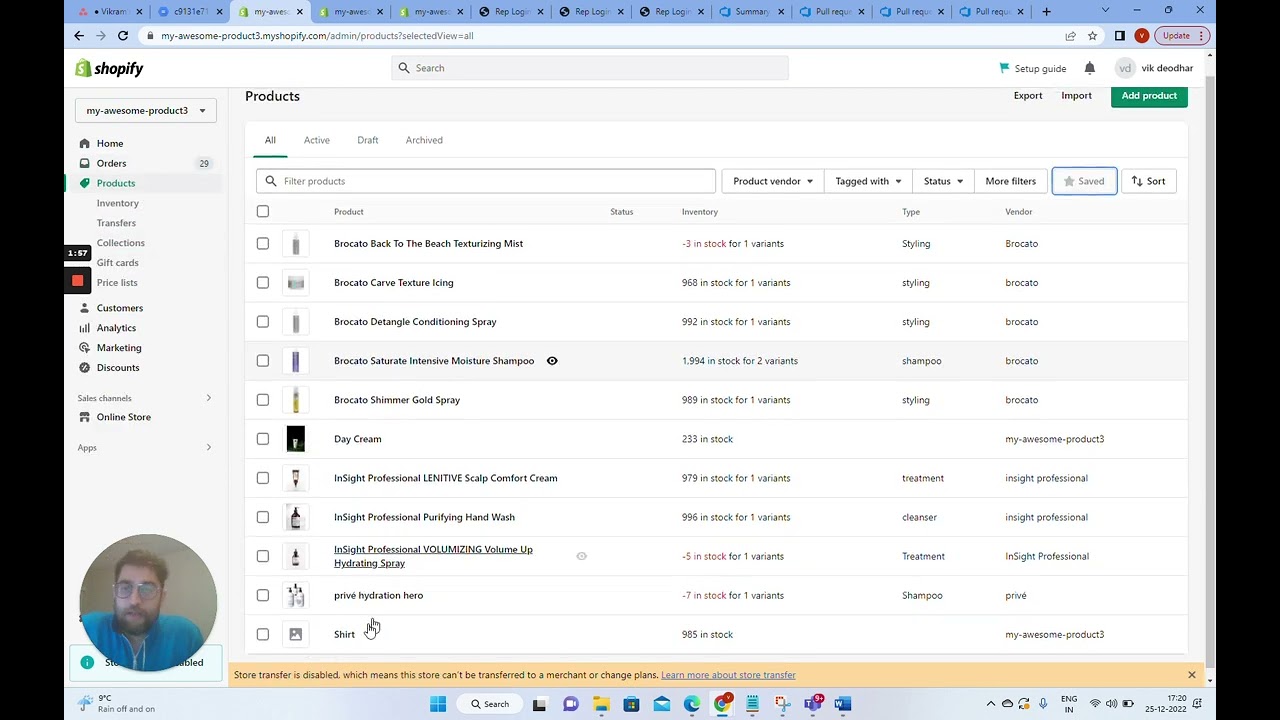Click the browser address bar
Screen dimensions: 1280x720
click(600, 36)
